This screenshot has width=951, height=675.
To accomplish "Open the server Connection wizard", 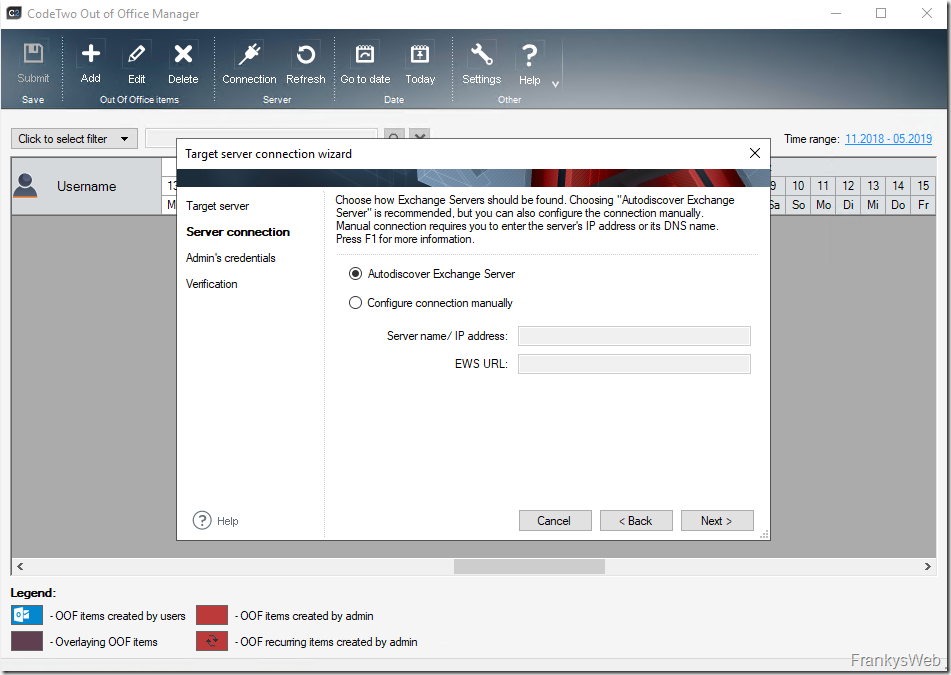I will [x=249, y=63].
